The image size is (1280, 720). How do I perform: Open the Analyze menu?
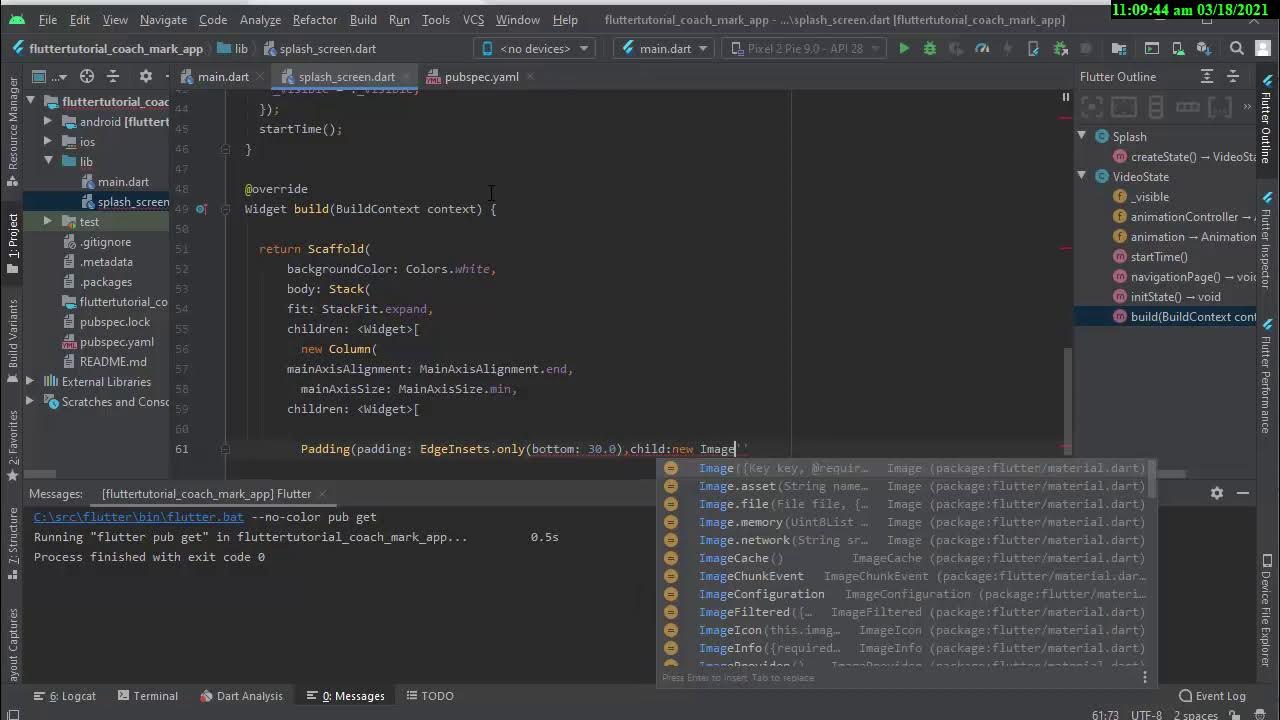pos(260,19)
